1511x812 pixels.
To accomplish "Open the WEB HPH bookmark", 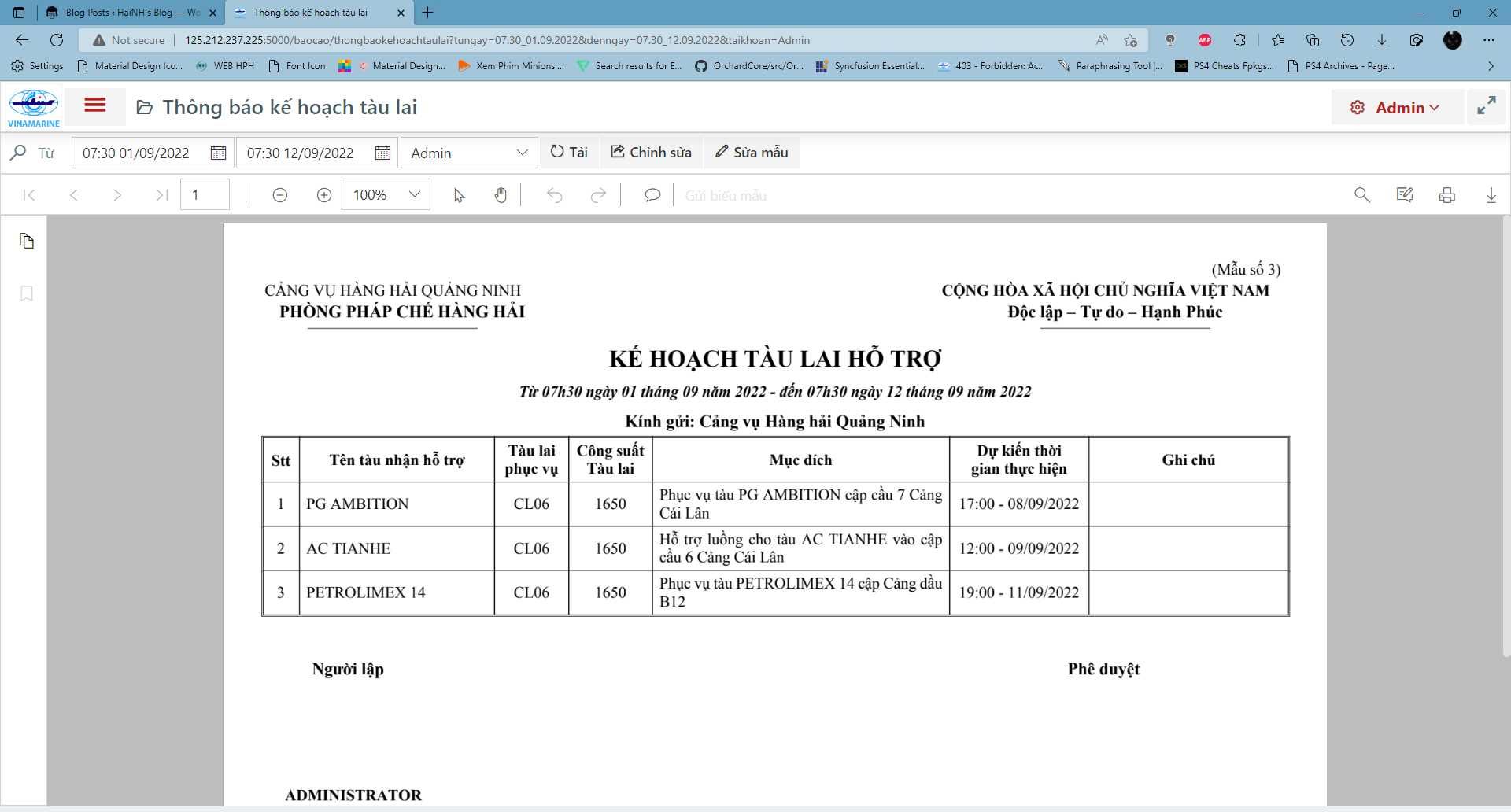I will coord(226,66).
